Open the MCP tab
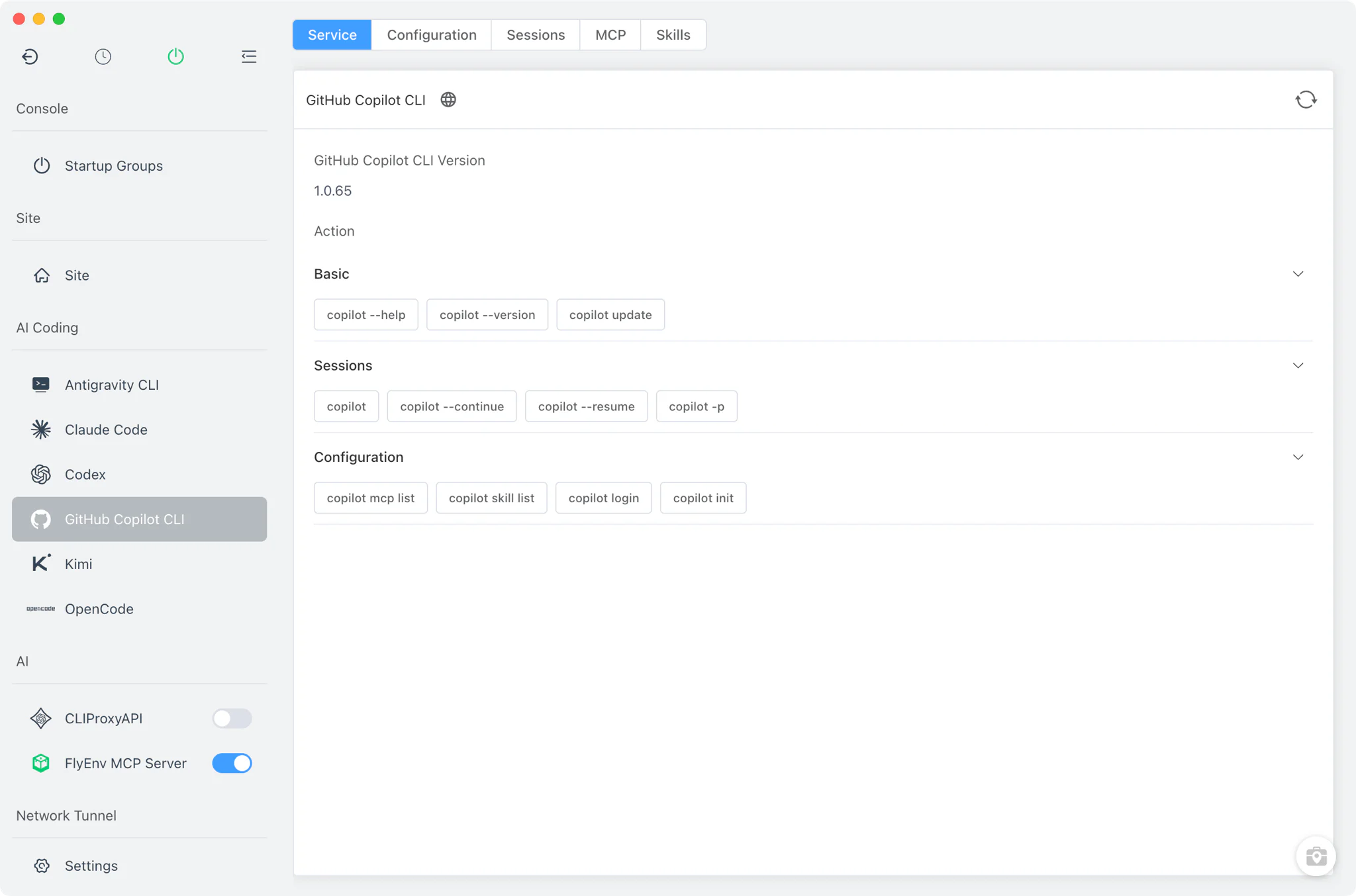Image resolution: width=1356 pixels, height=896 pixels. tap(610, 35)
